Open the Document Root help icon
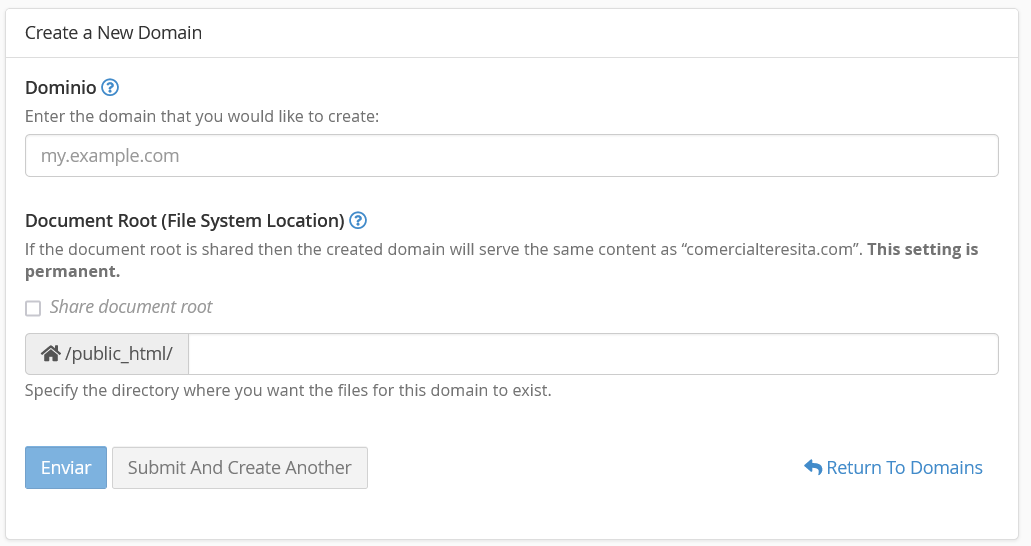This screenshot has width=1031, height=546. coord(358,221)
